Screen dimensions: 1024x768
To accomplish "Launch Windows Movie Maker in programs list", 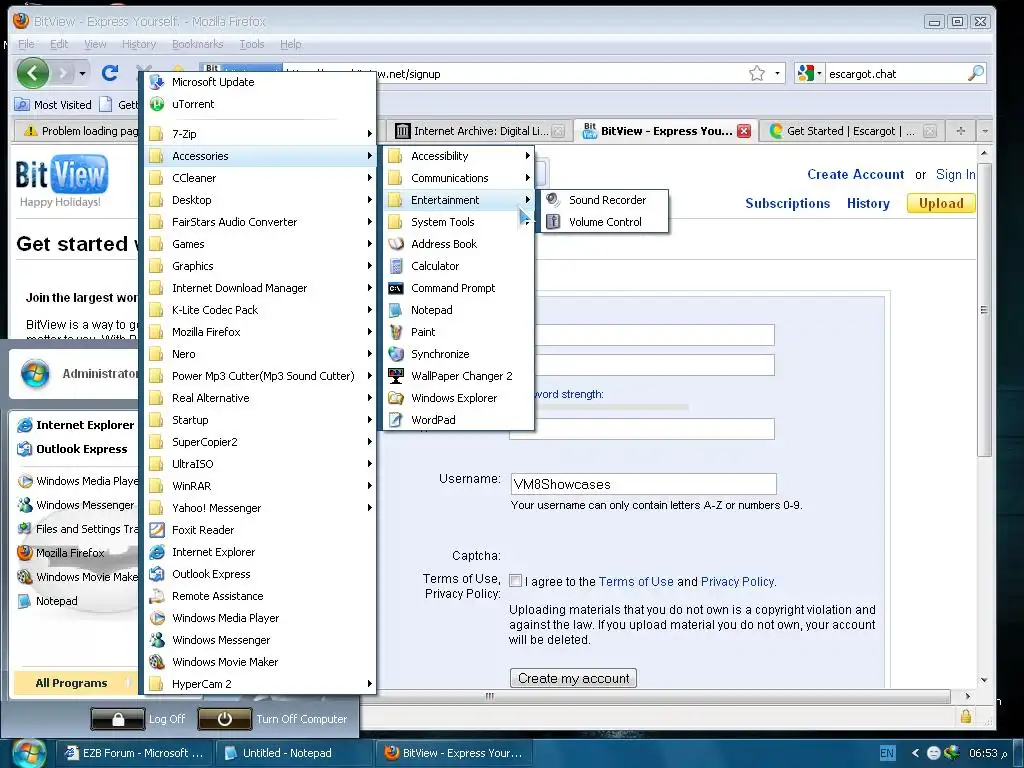I will [x=261, y=662].
